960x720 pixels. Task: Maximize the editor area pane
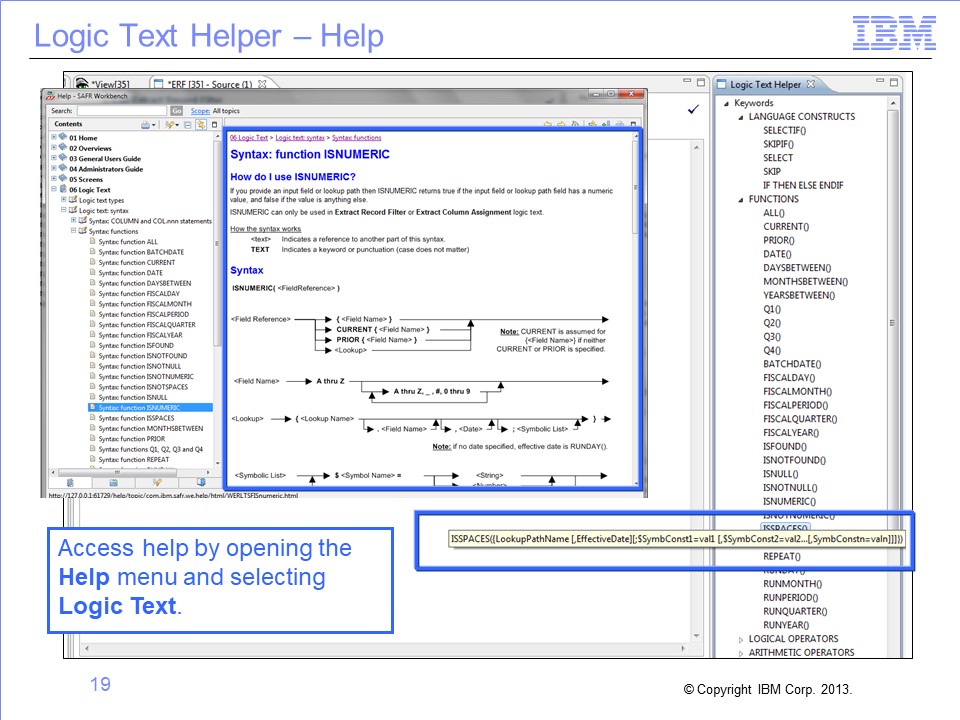pos(701,82)
